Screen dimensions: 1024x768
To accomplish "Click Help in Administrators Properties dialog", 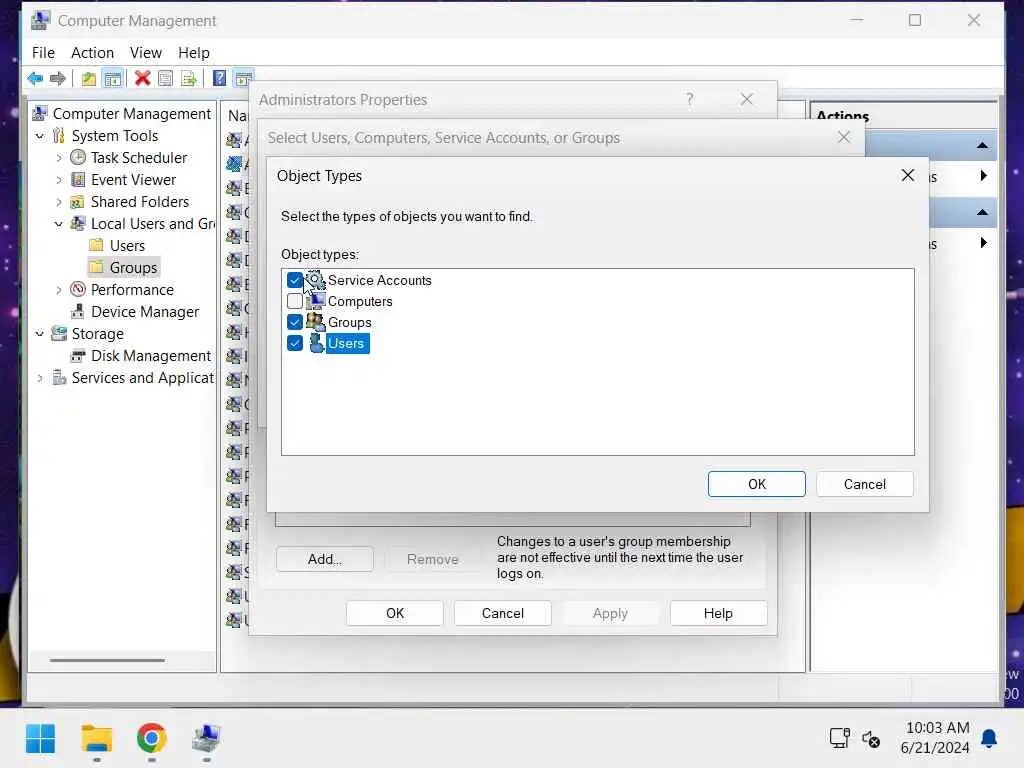I will (718, 613).
